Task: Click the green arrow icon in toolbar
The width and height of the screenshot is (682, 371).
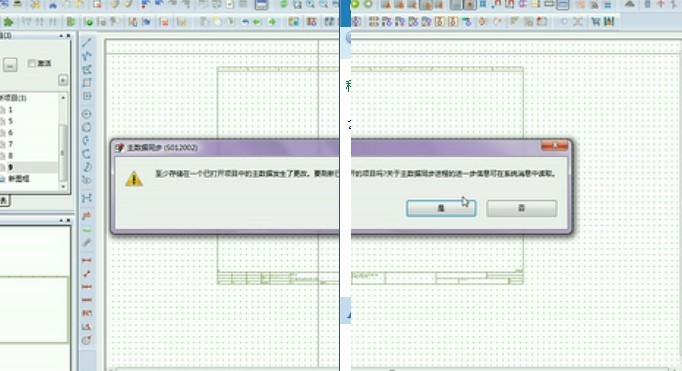Action: tap(272, 22)
